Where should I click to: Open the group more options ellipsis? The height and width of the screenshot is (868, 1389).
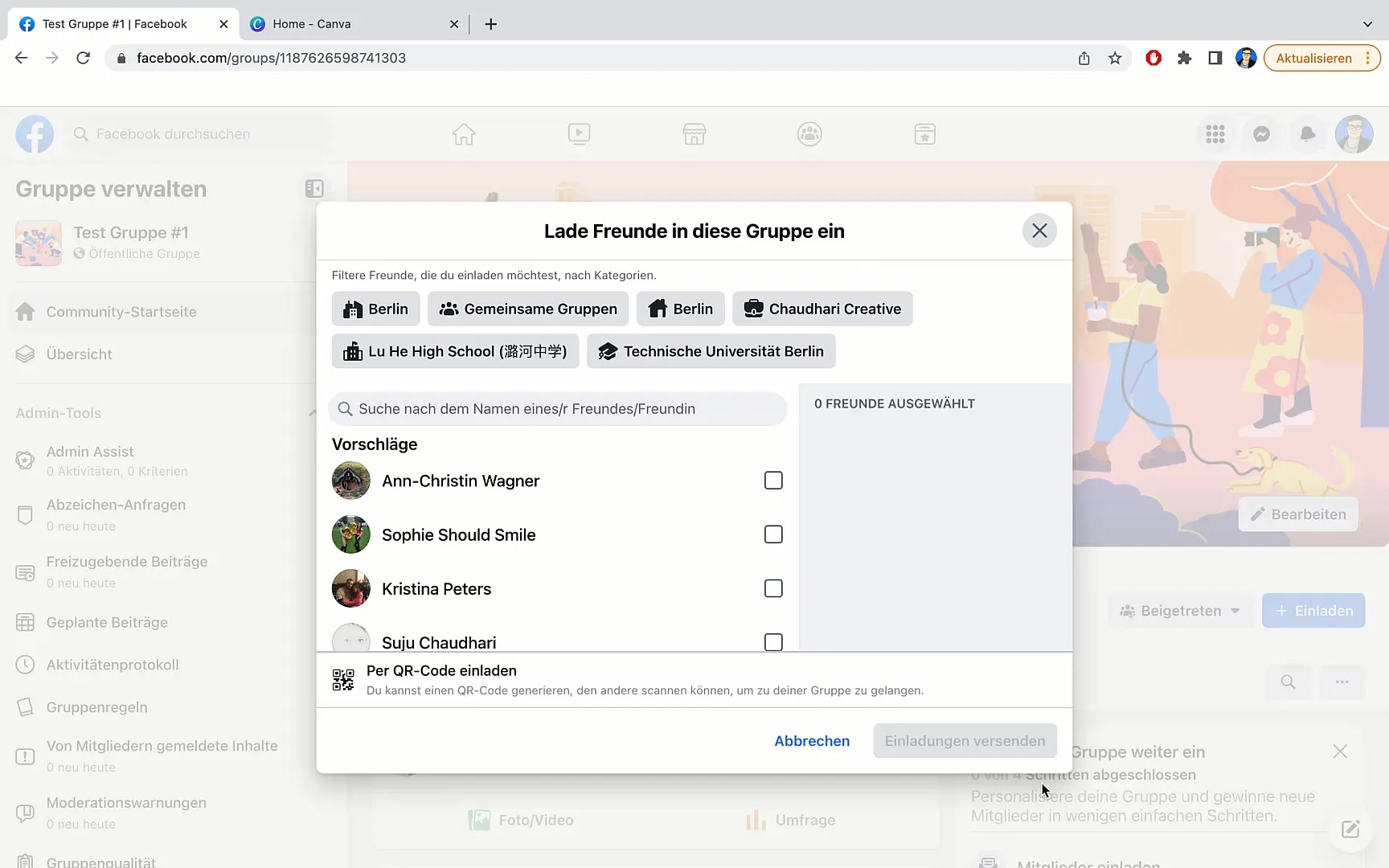[1342, 682]
